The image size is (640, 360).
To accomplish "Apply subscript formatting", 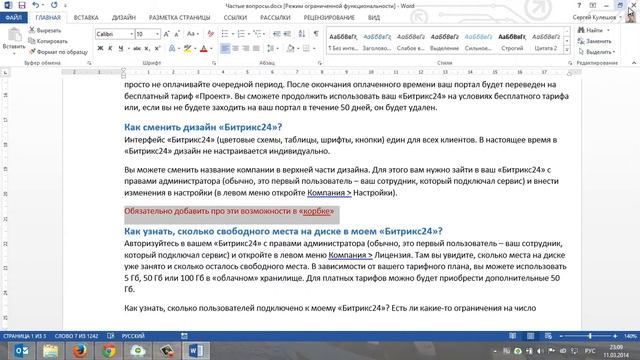I will pyautogui.click(x=147, y=49).
